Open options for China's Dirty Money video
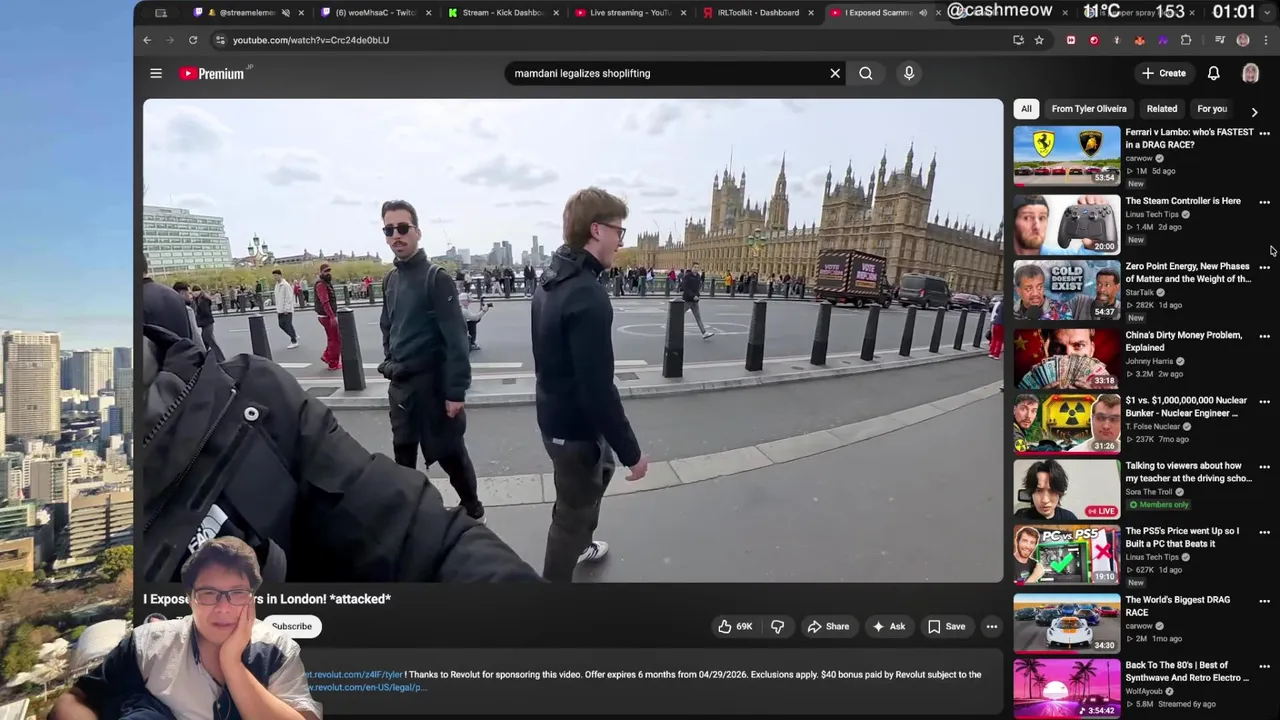Image resolution: width=1280 pixels, height=720 pixels. (1264, 336)
